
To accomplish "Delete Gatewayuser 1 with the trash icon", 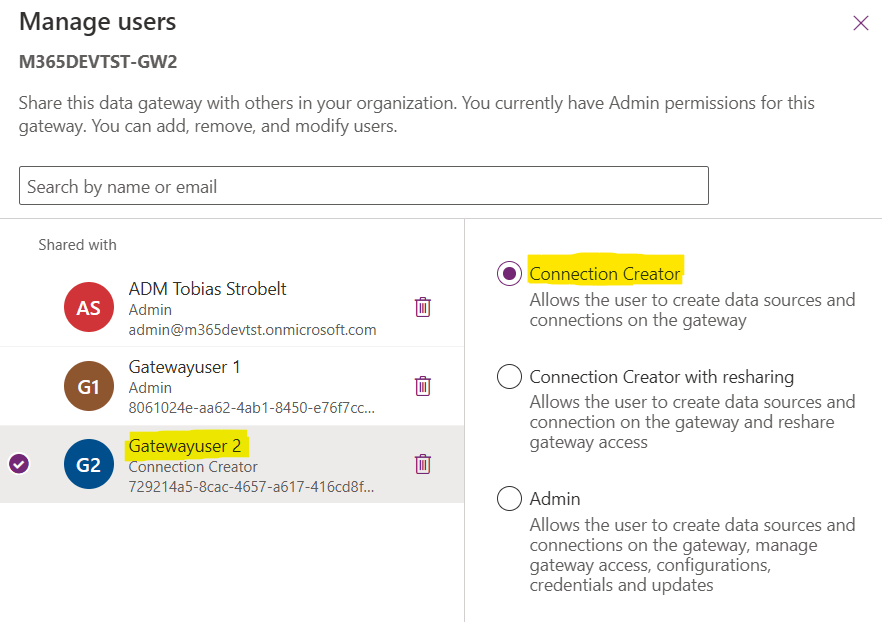I will (x=422, y=386).
